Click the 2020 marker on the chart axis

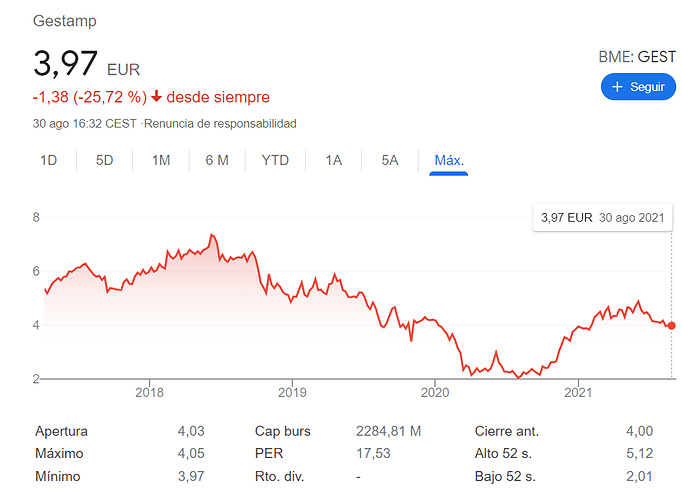pos(435,392)
